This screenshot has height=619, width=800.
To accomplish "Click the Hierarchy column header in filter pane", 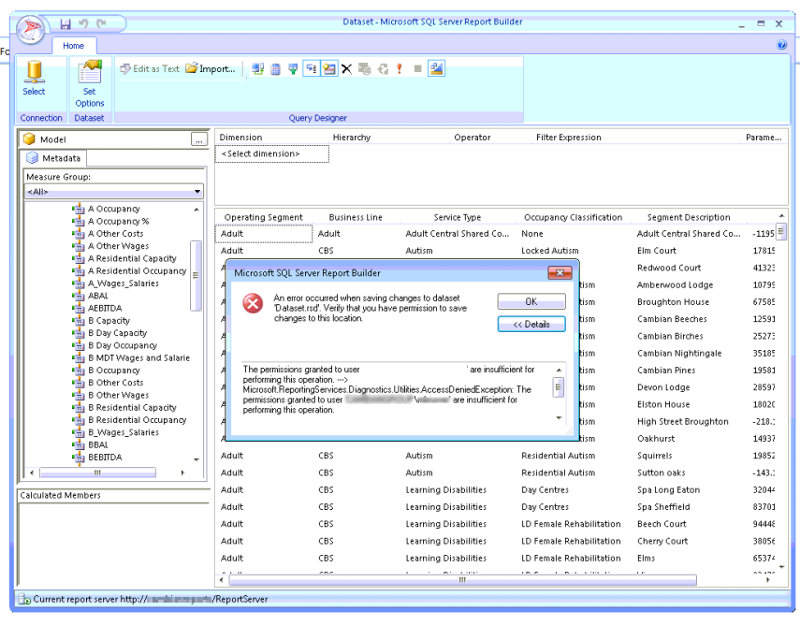I will click(x=352, y=137).
